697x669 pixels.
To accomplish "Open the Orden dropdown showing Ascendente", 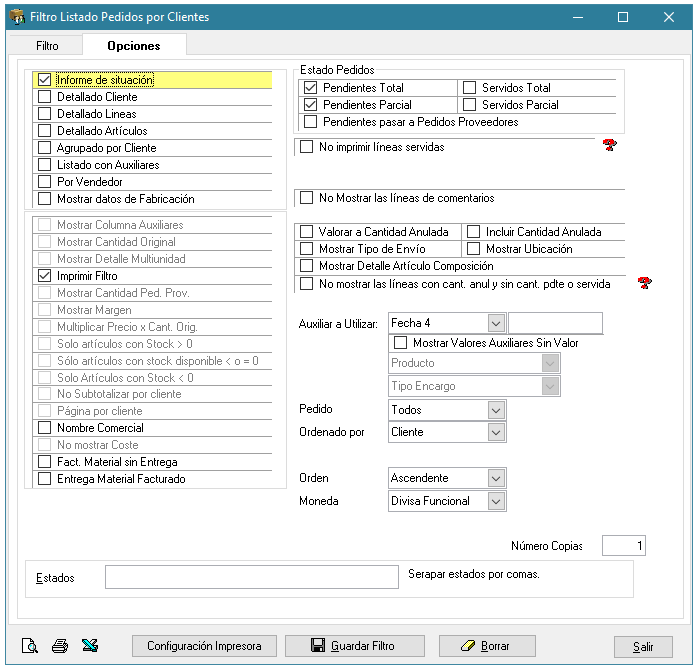I will (496, 478).
